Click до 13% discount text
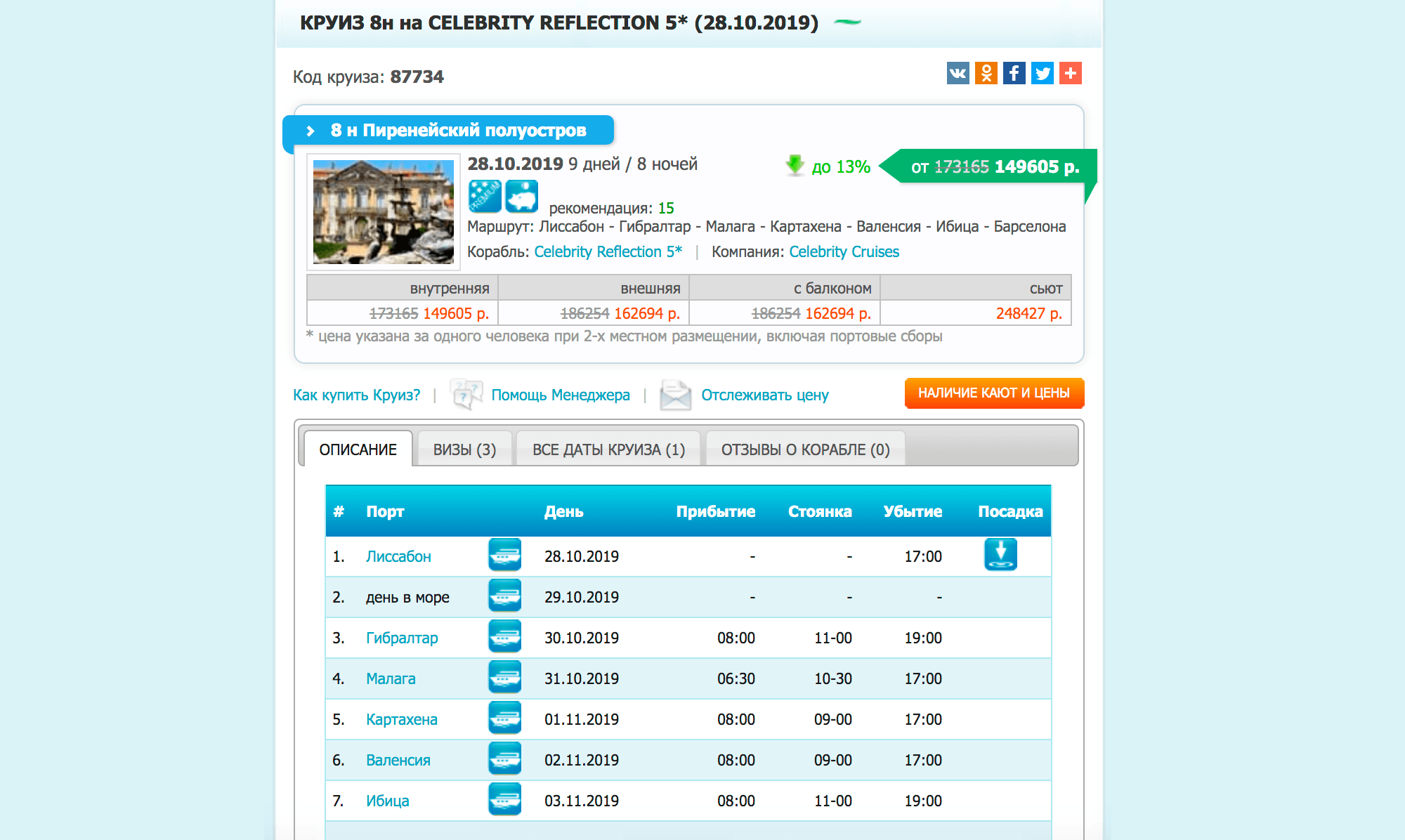Screen dimensions: 1405x840 click(x=841, y=166)
